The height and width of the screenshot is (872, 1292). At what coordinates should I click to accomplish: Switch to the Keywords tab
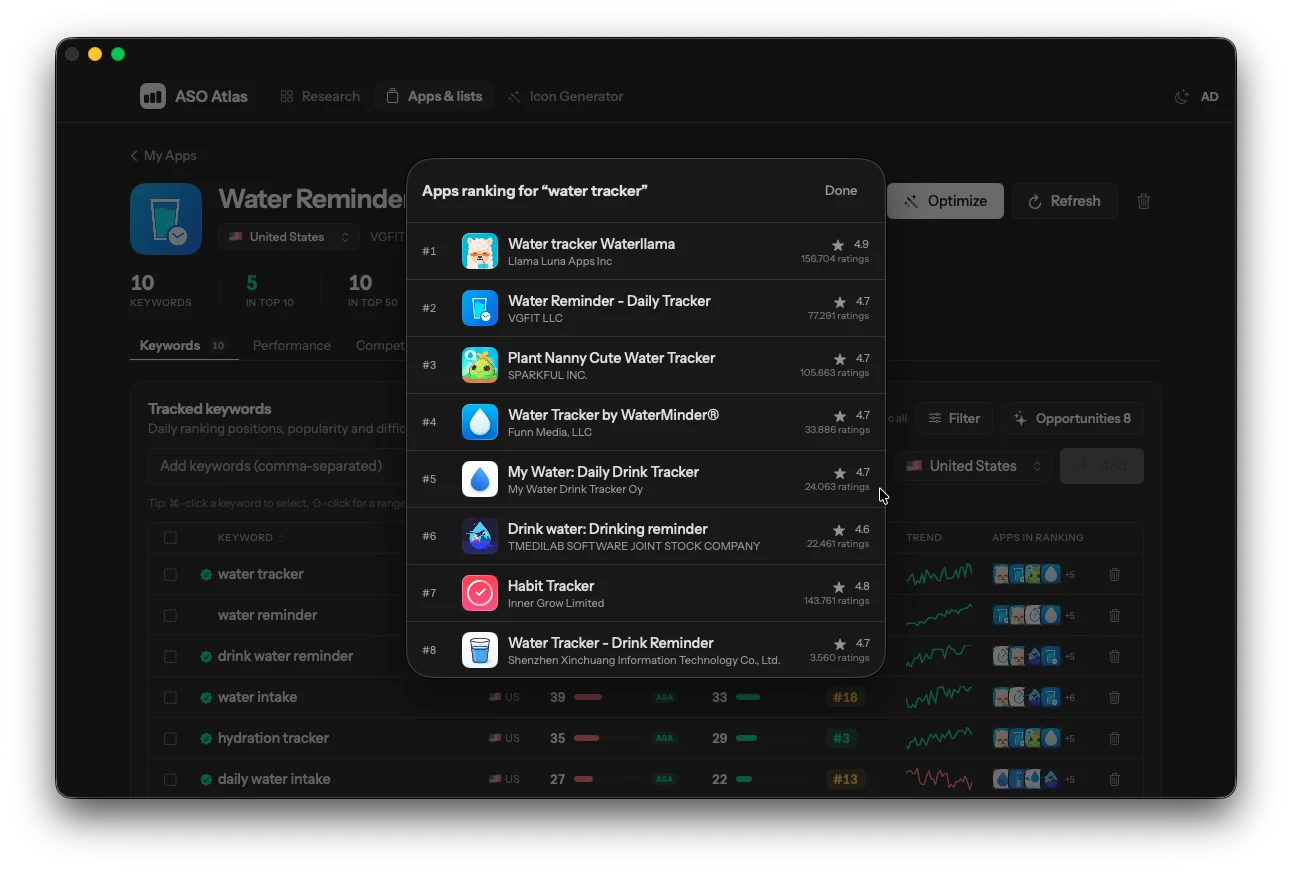184,345
